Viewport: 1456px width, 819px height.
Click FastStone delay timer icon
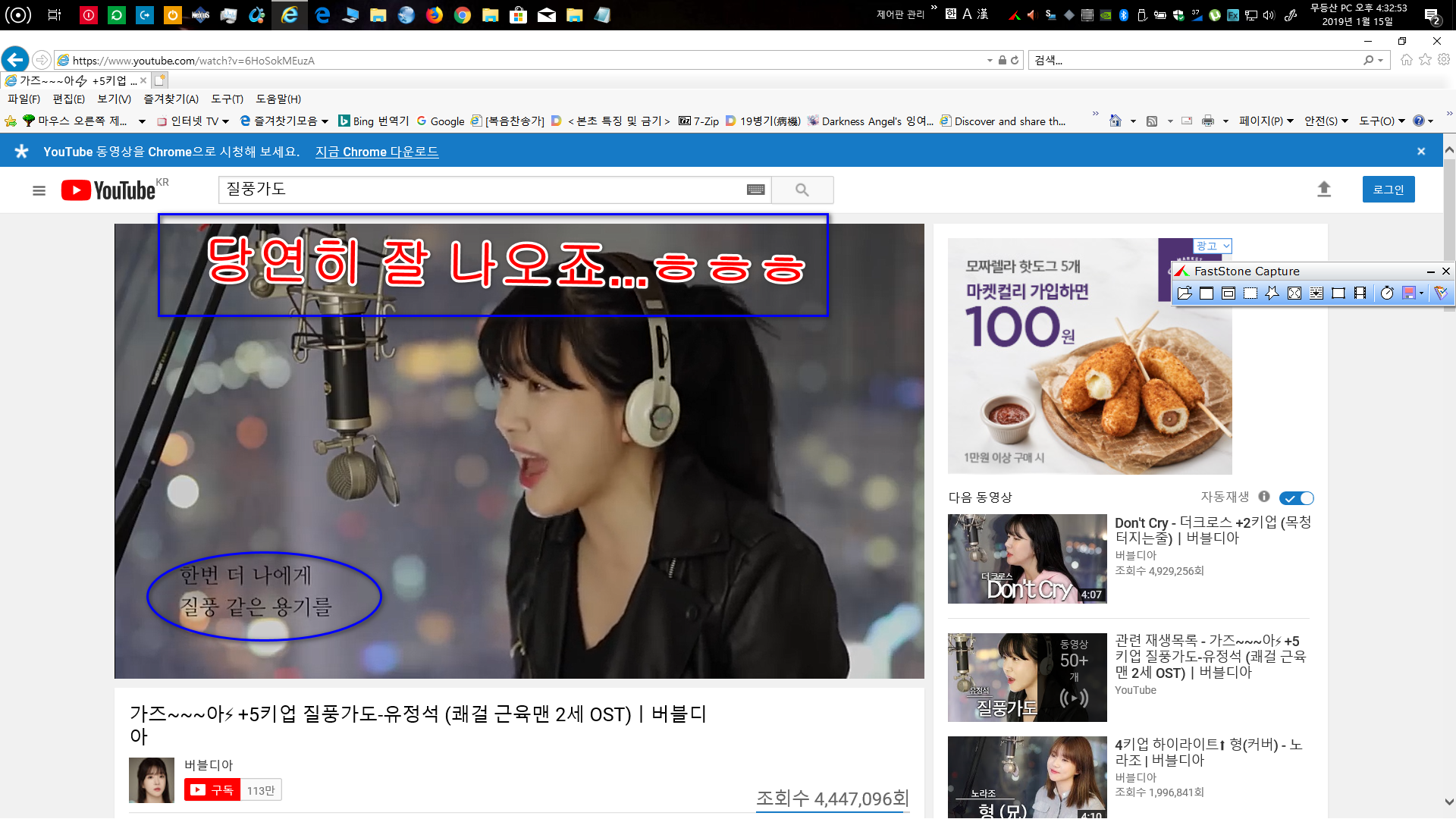coord(1387,293)
